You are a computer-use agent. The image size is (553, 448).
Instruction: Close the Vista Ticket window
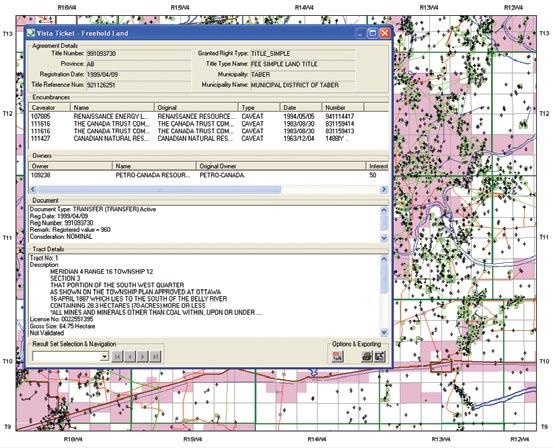(385, 33)
